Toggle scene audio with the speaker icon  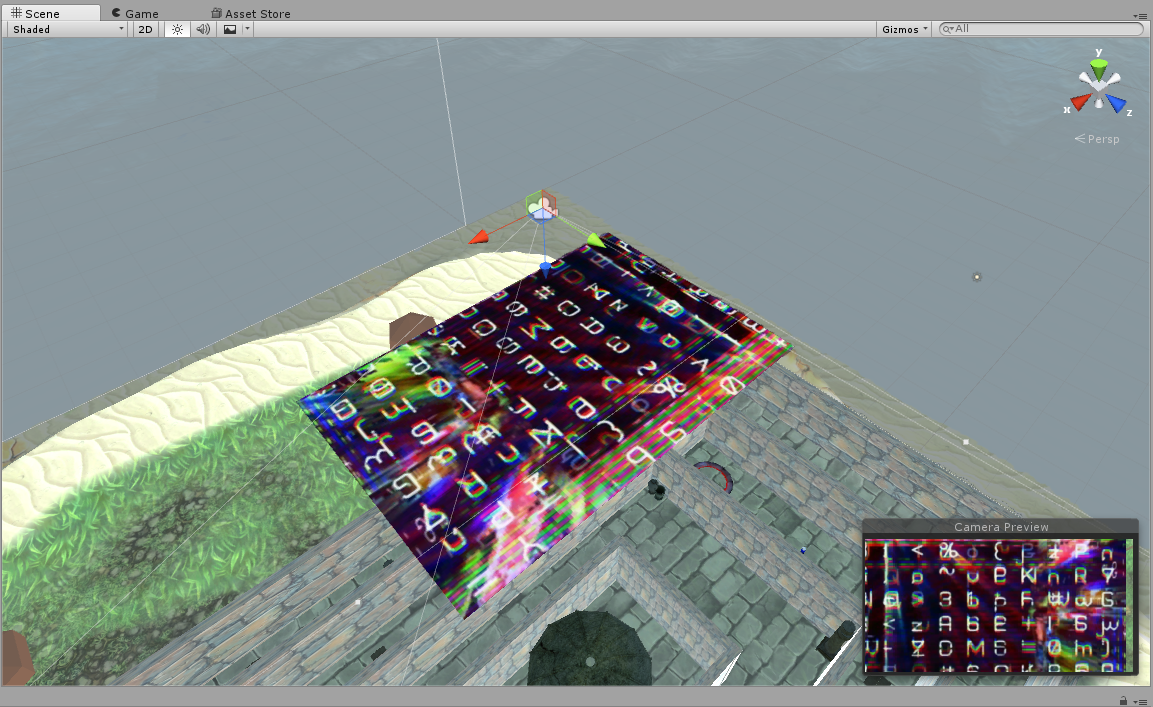tap(203, 29)
